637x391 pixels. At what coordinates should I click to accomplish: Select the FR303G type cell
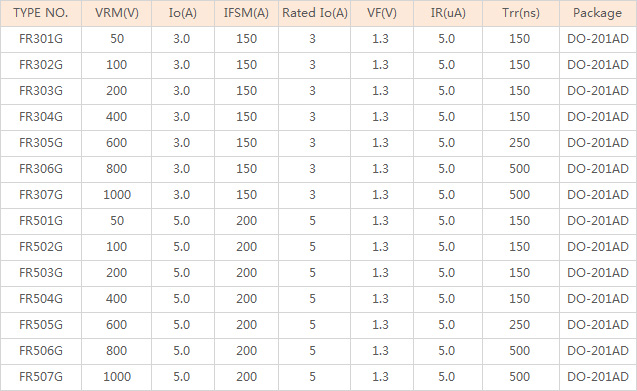coord(41,91)
